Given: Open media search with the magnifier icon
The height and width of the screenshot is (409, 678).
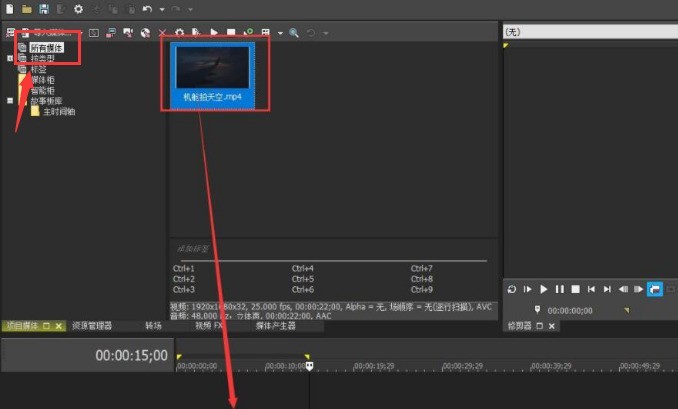Looking at the screenshot, I should tap(294, 32).
